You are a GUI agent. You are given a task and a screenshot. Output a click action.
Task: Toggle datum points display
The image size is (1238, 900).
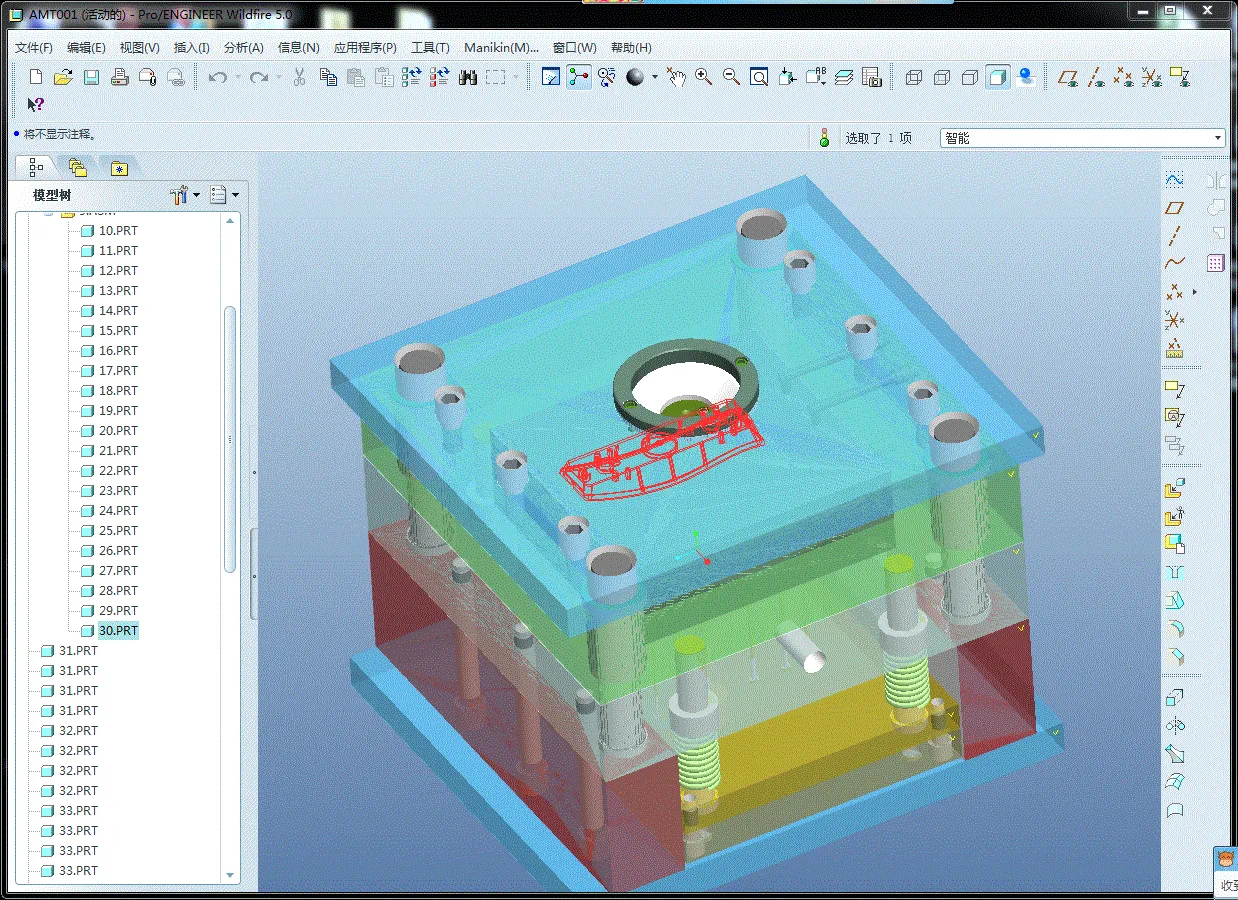(1124, 77)
